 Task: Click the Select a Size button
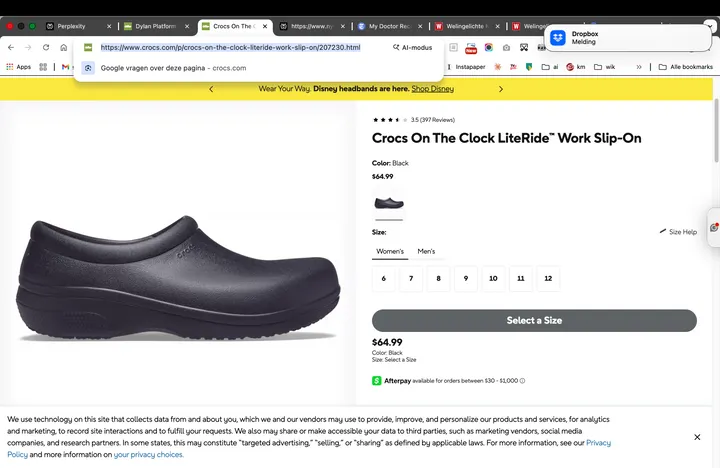[534, 320]
